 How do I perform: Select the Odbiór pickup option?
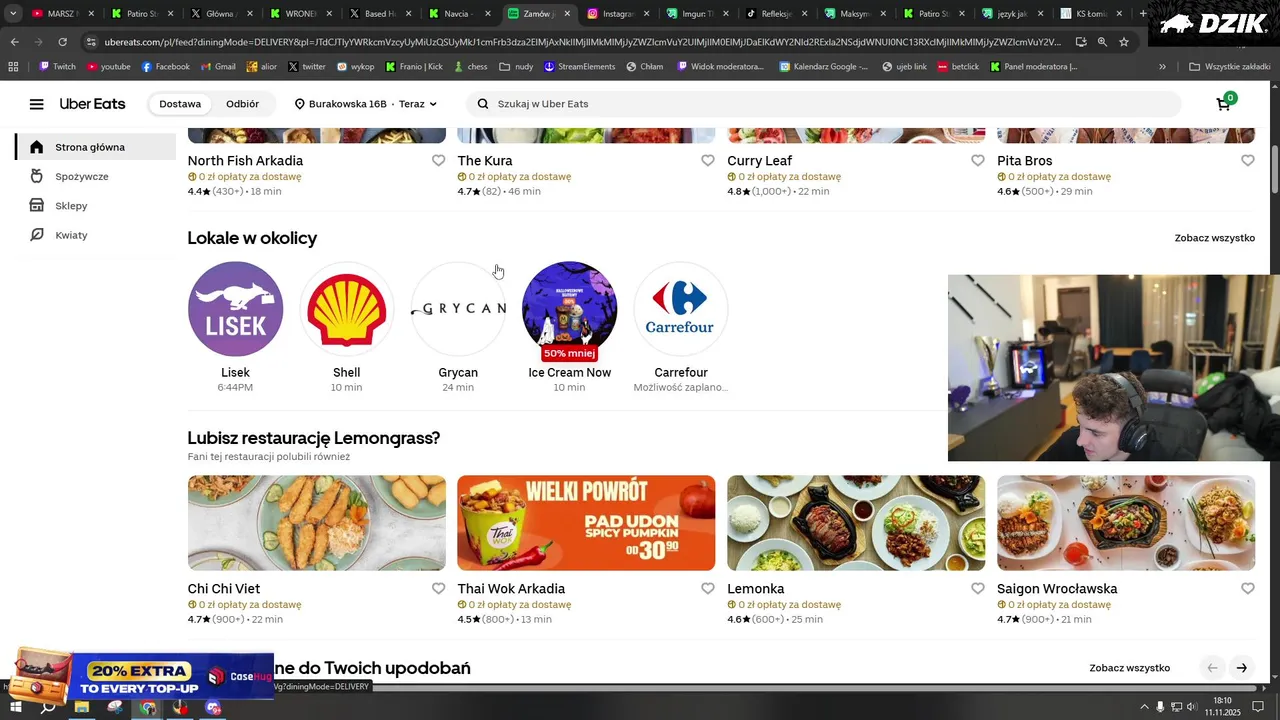(242, 104)
